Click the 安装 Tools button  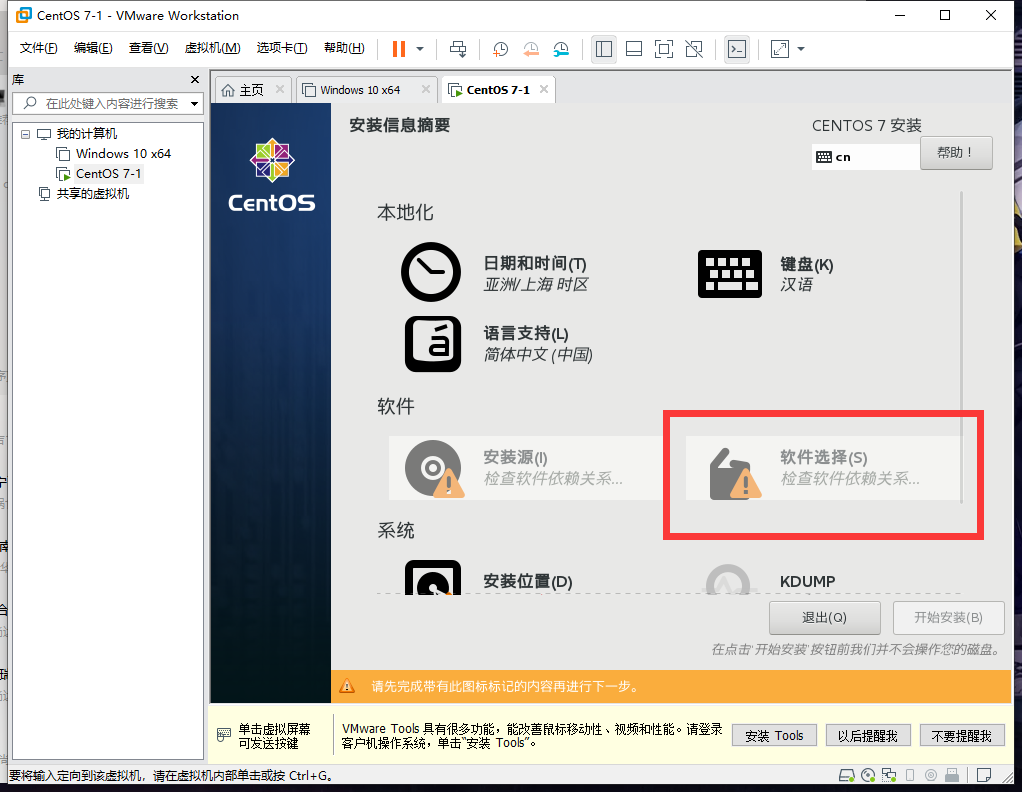point(774,735)
